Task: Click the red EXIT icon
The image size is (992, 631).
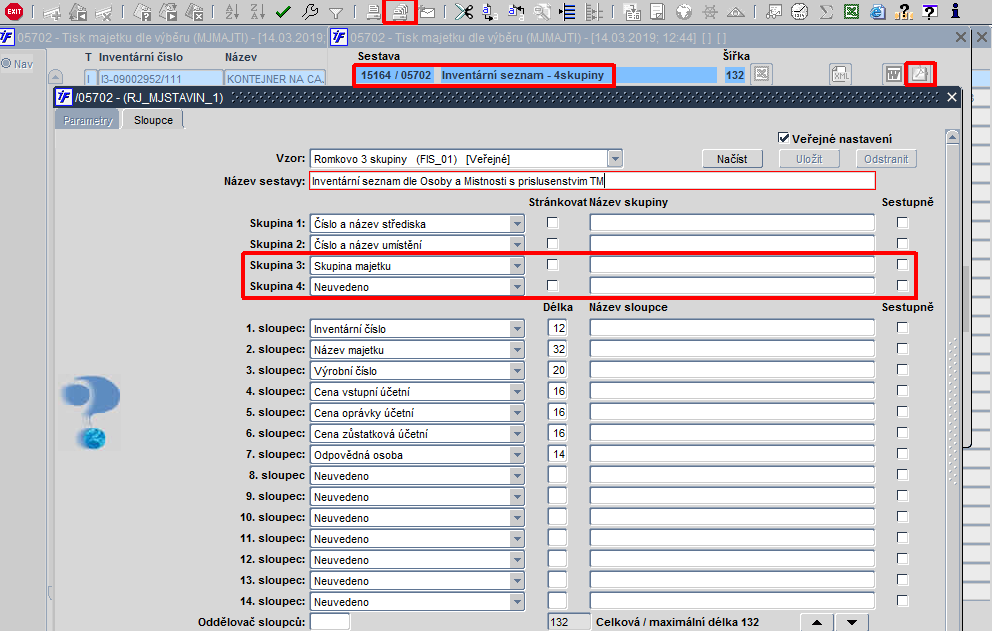Action: click(x=14, y=11)
